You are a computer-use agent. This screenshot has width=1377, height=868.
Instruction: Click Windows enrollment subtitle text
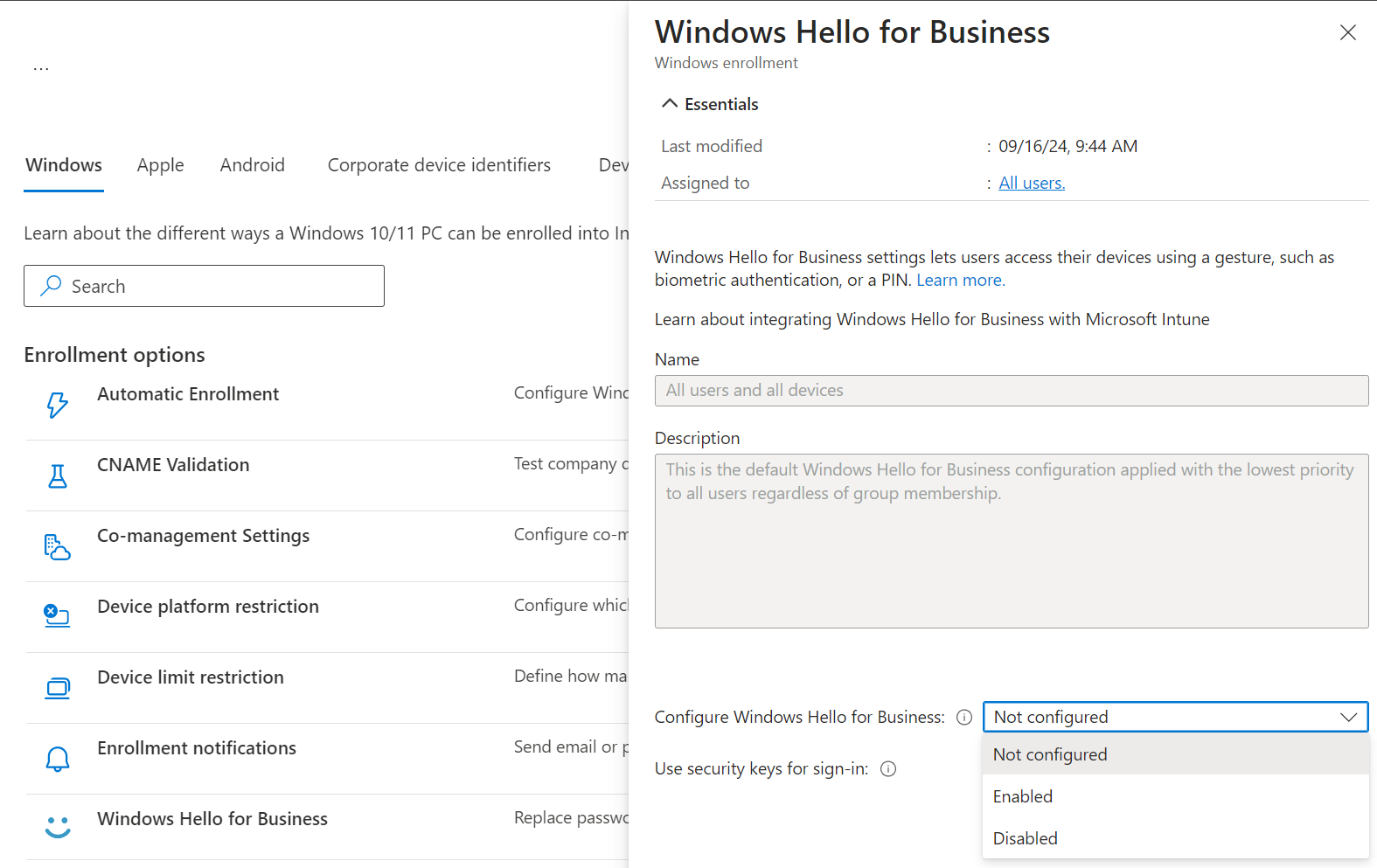pos(726,63)
